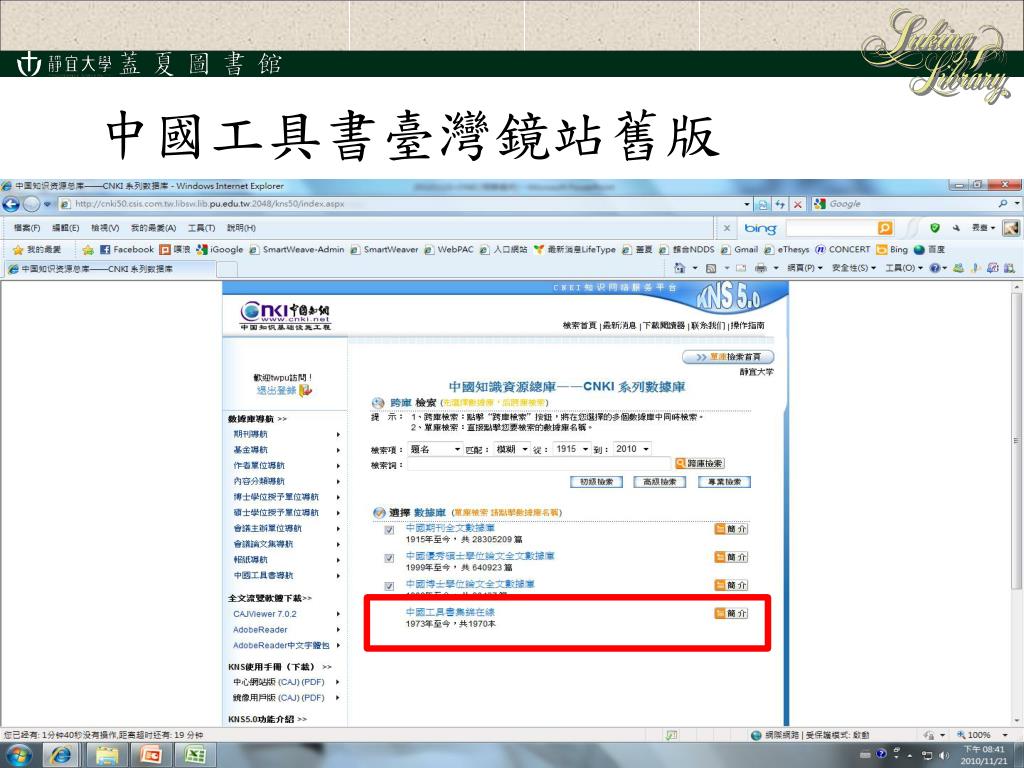The image size is (1024, 768).
Task: Expand the 作者單位導航 sidebar arrow
Action: pyautogui.click(x=338, y=466)
